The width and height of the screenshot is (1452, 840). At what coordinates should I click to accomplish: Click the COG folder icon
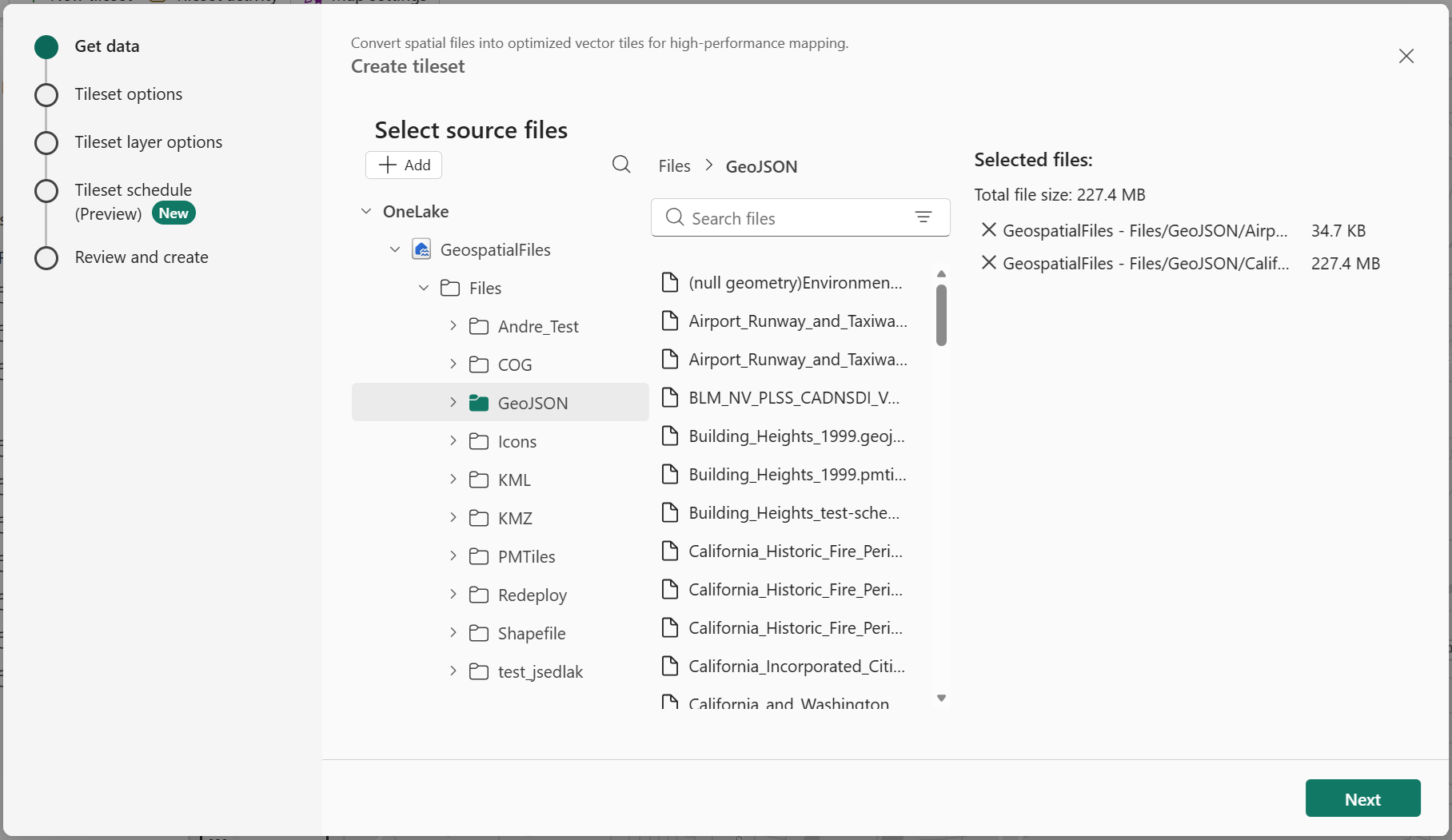pyautogui.click(x=479, y=364)
